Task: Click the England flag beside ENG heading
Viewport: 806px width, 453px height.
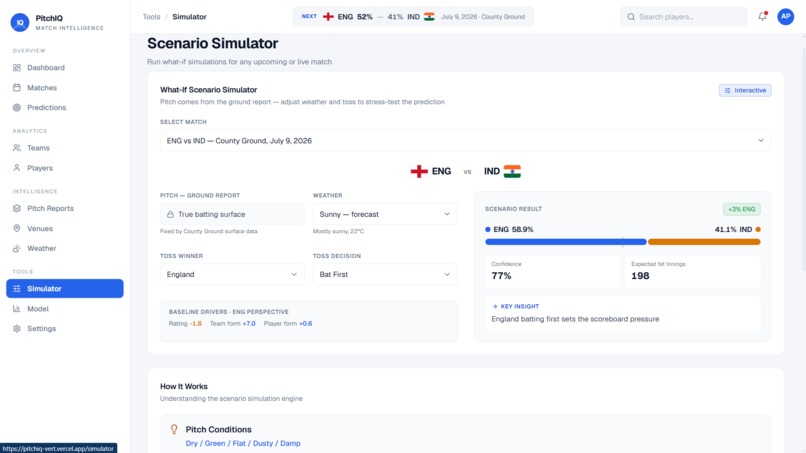Action: (419, 171)
